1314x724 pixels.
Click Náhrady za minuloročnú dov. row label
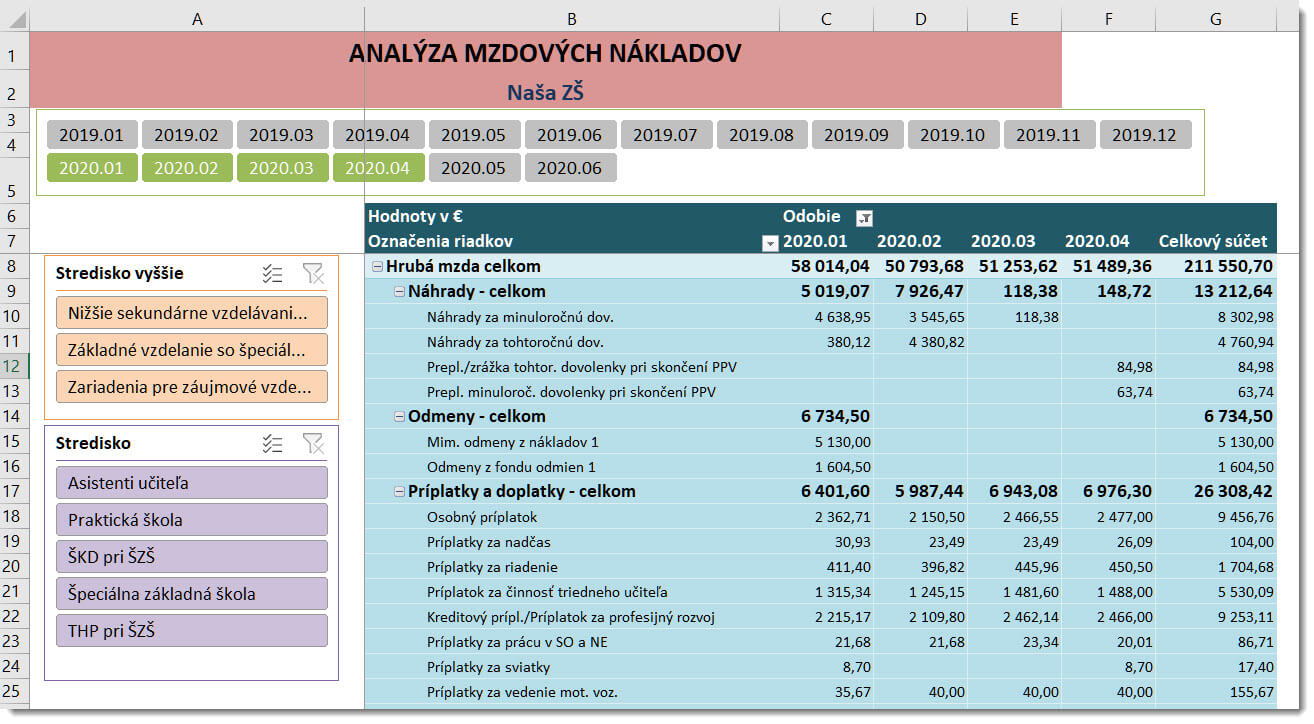click(520, 317)
